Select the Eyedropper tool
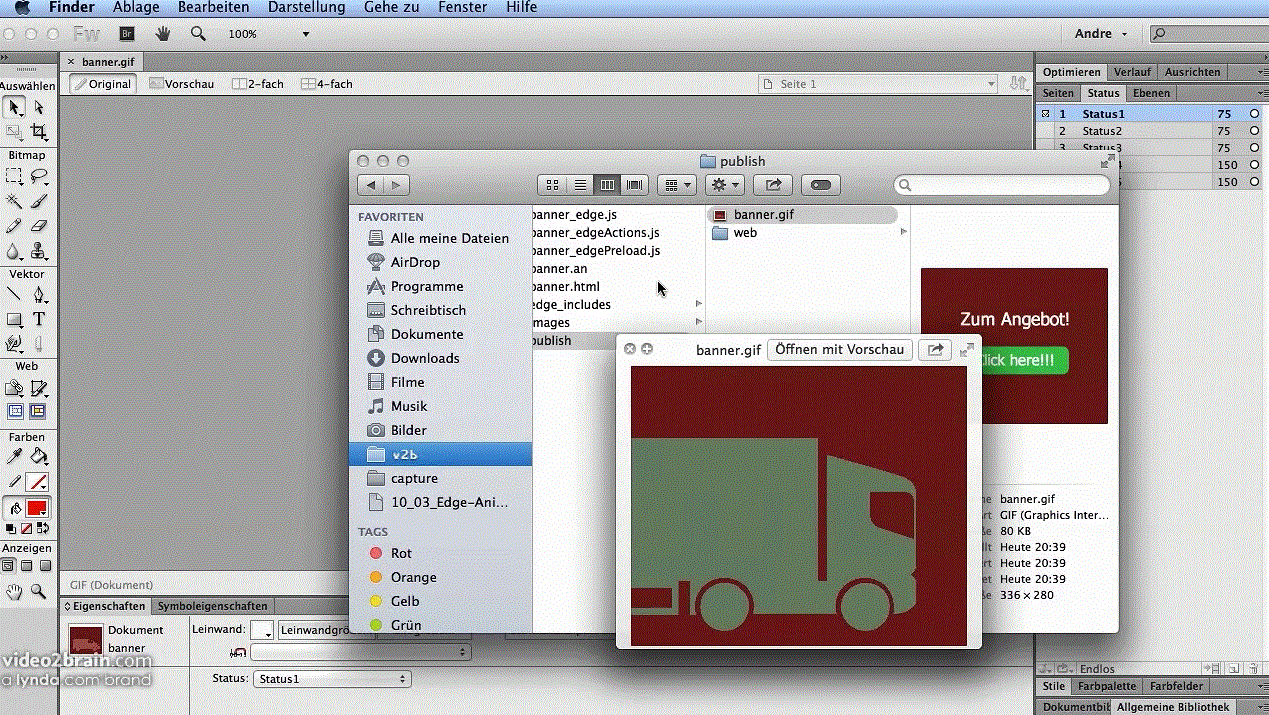 point(14,457)
